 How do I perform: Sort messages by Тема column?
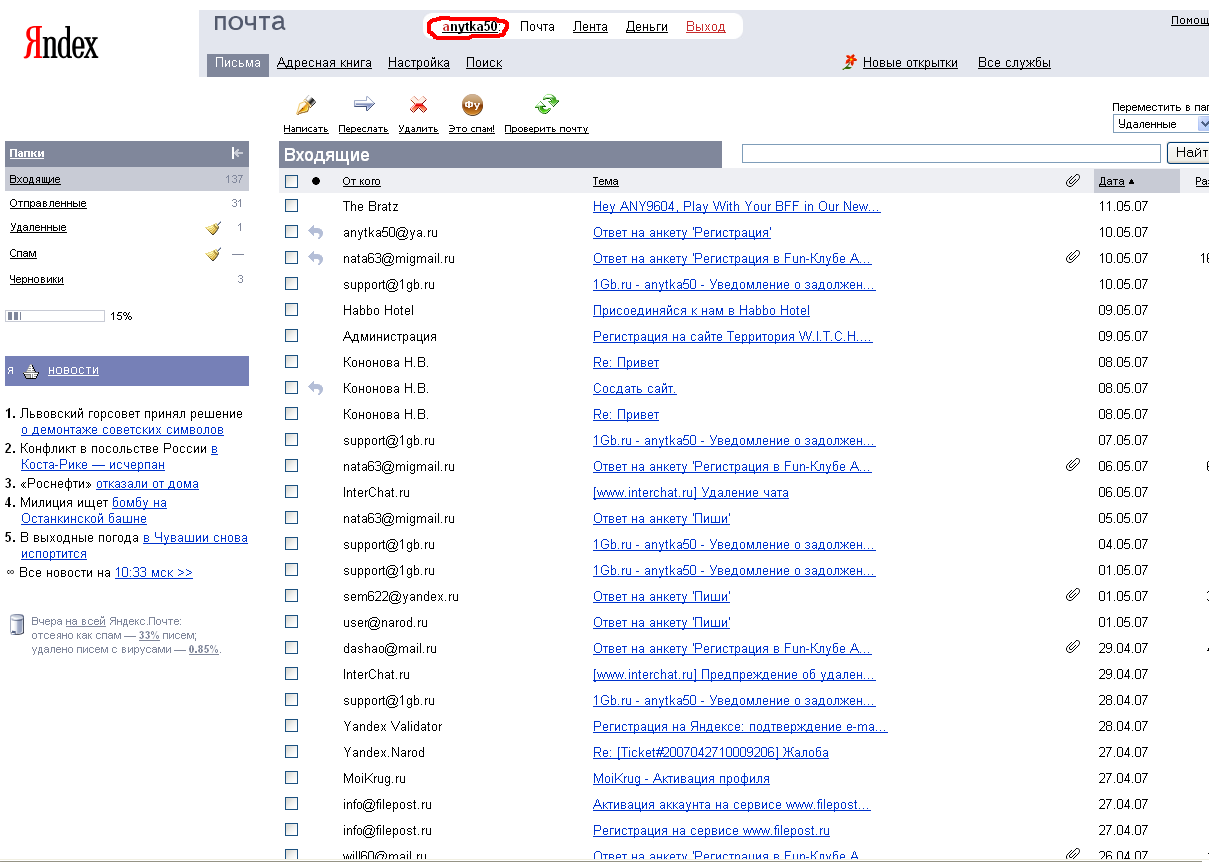tap(605, 181)
